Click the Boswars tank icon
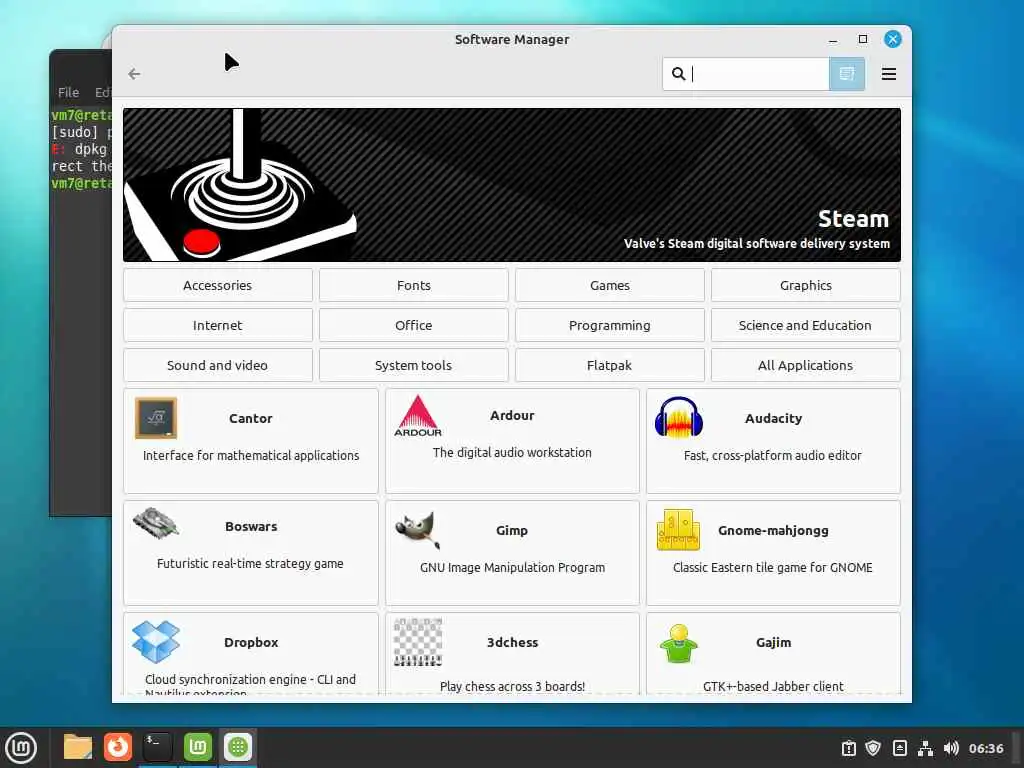1024x768 pixels. click(x=155, y=524)
